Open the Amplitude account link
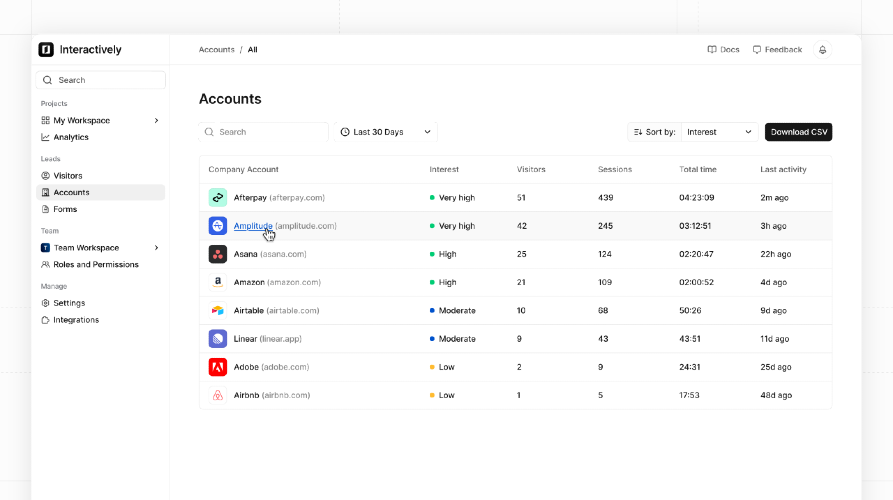This screenshot has height=500, width=893. (x=253, y=226)
